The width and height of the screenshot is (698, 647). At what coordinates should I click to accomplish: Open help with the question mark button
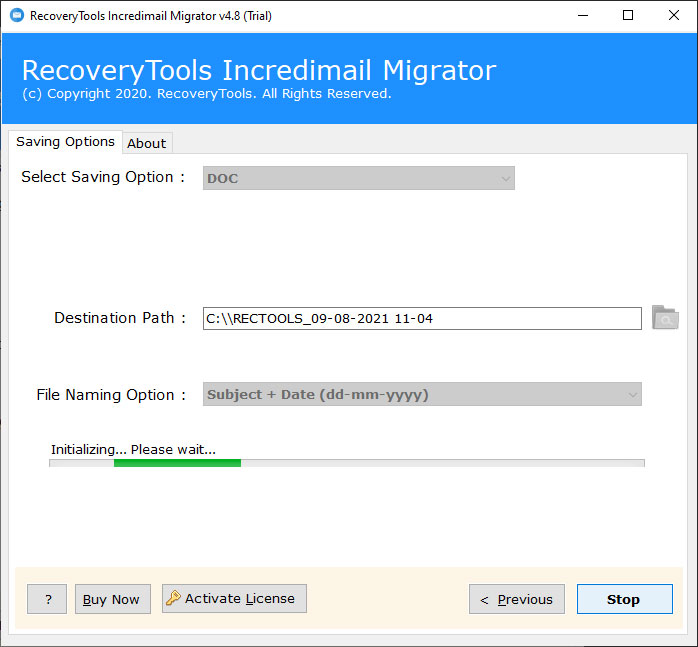point(47,599)
